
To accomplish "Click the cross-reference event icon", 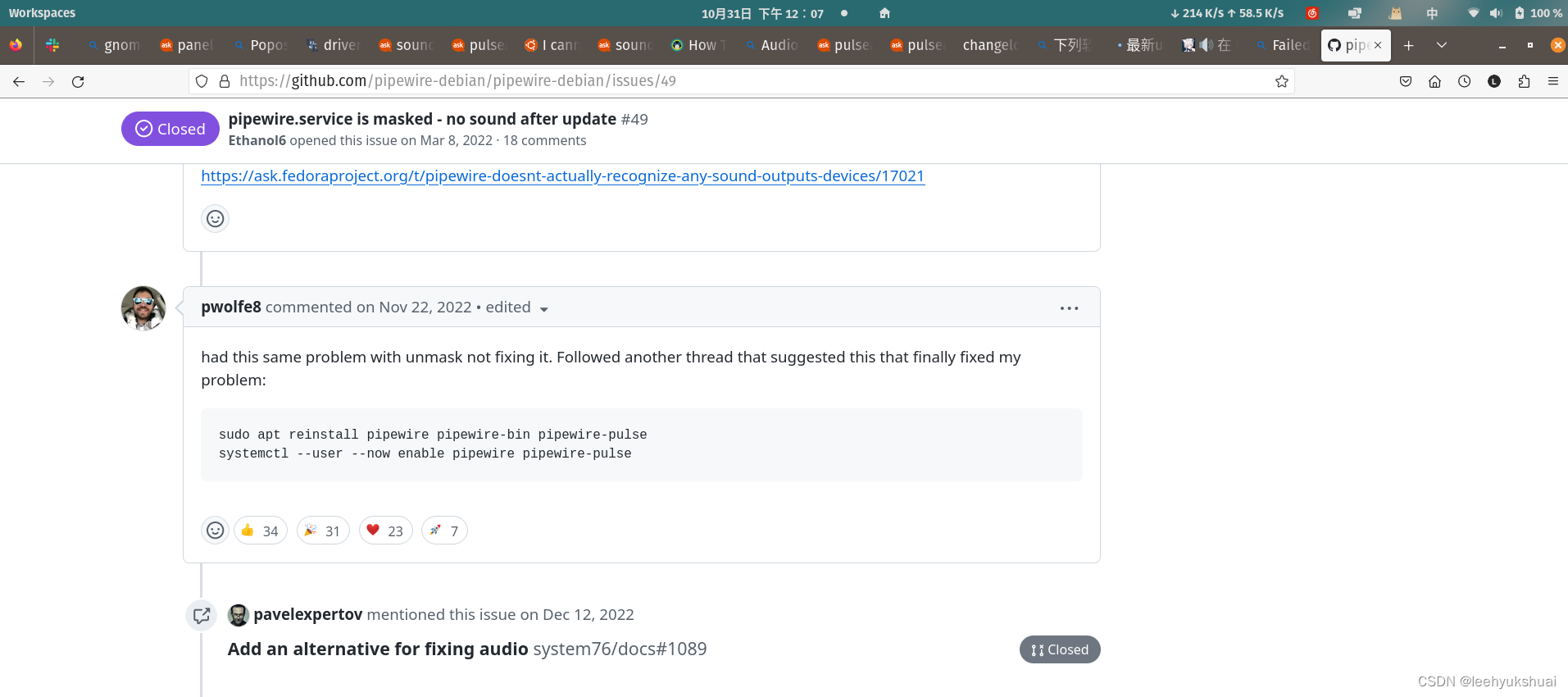I will [202, 615].
